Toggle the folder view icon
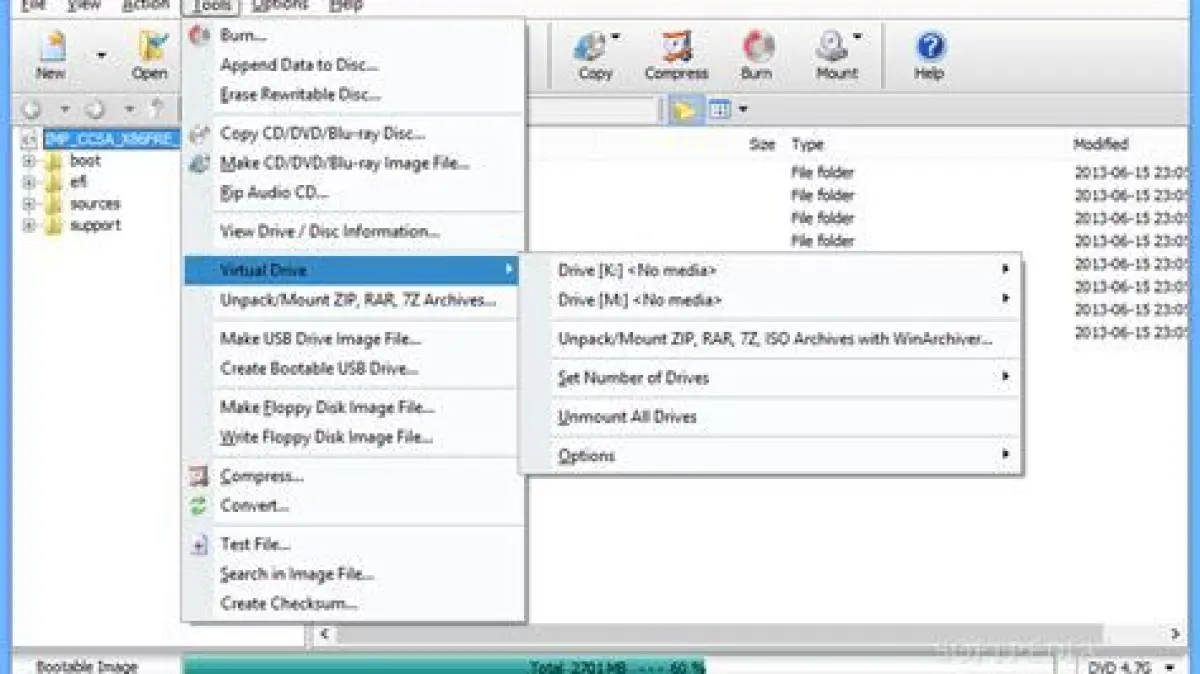Image resolution: width=1200 pixels, height=674 pixels. click(x=685, y=110)
